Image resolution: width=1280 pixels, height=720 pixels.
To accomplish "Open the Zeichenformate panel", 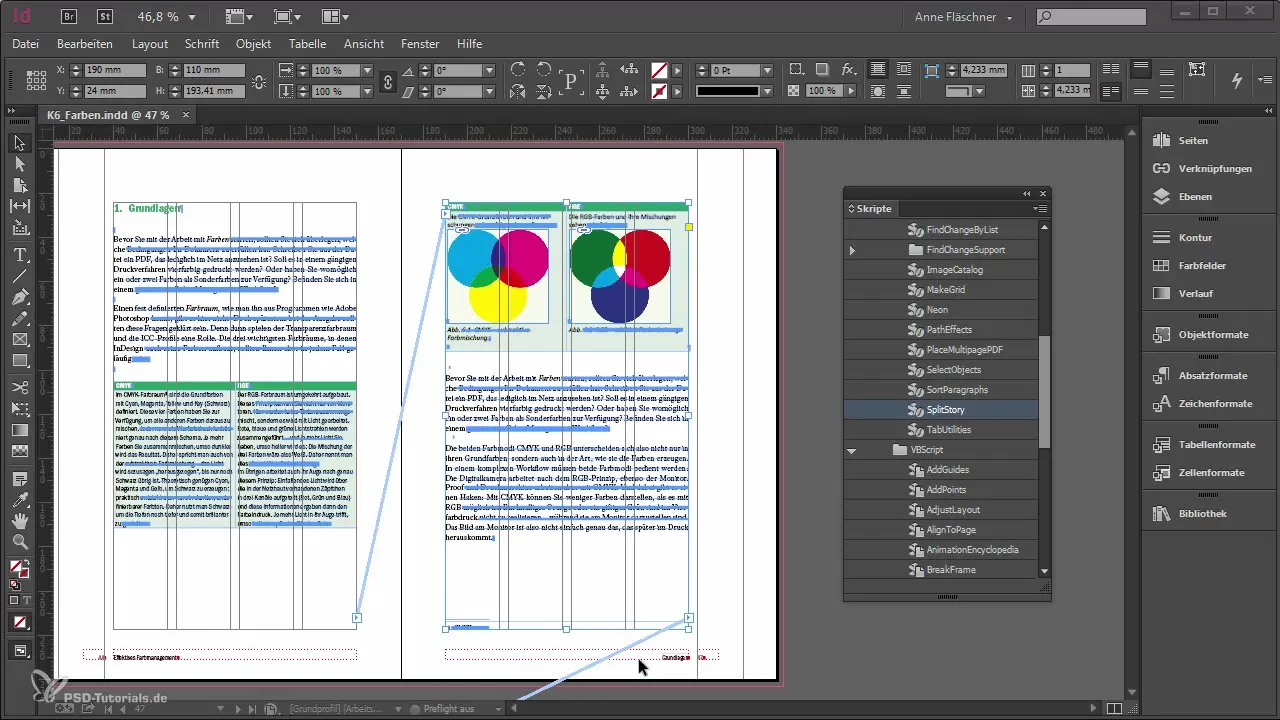I will click(x=1215, y=404).
